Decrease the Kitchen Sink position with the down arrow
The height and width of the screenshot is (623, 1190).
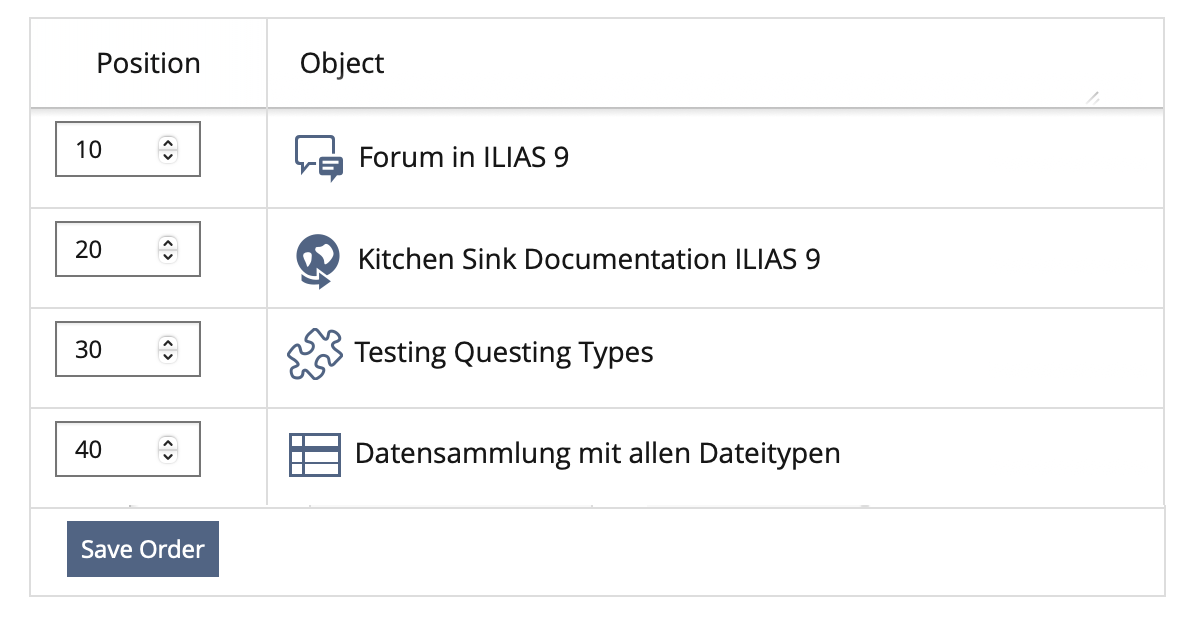(x=168, y=256)
